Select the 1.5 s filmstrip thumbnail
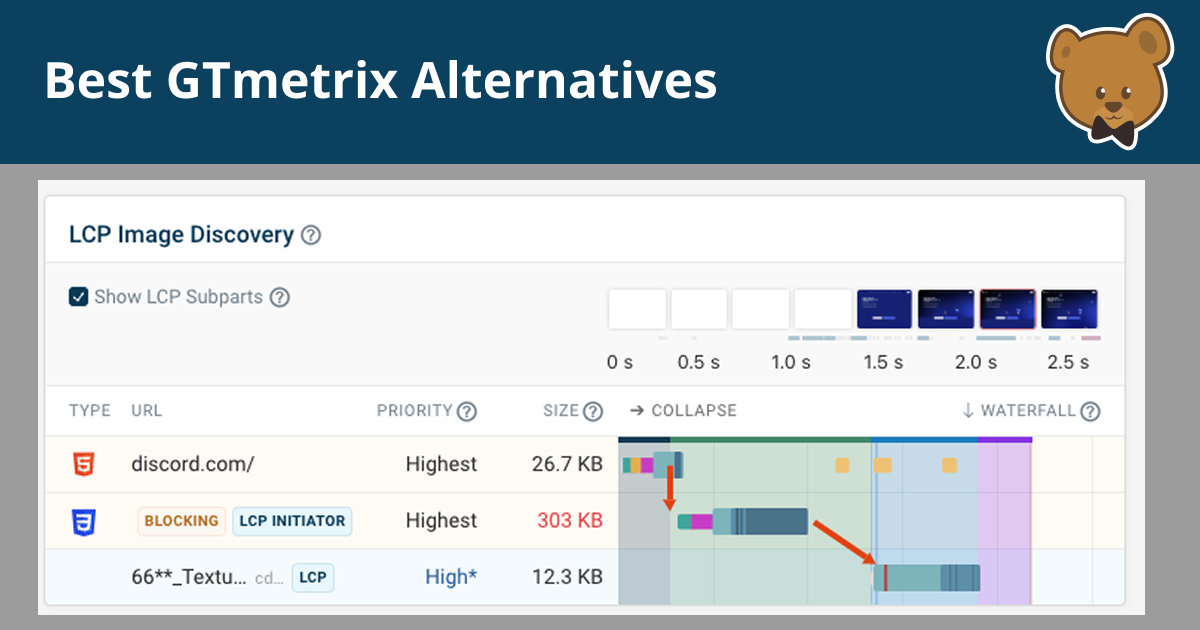Image resolution: width=1200 pixels, height=630 pixels. coord(883,308)
